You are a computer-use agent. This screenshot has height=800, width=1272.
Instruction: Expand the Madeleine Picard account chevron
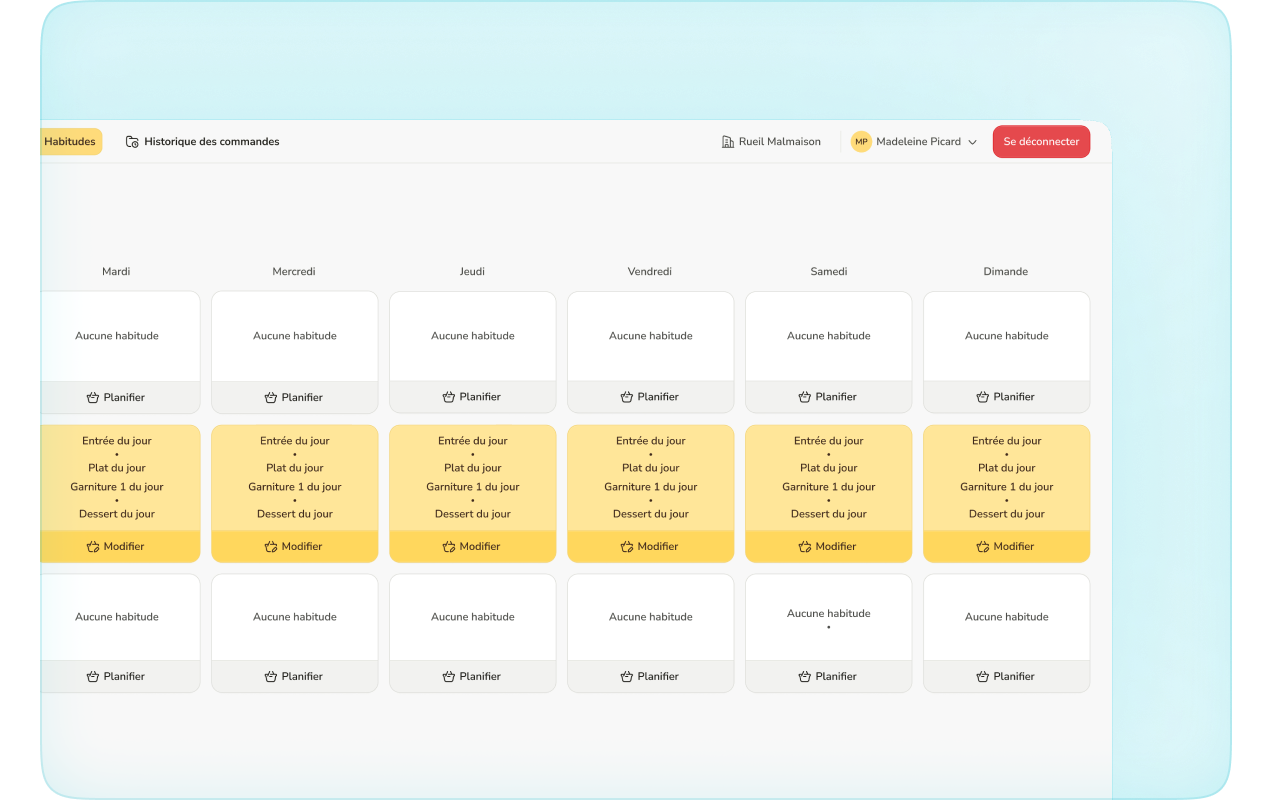point(972,142)
